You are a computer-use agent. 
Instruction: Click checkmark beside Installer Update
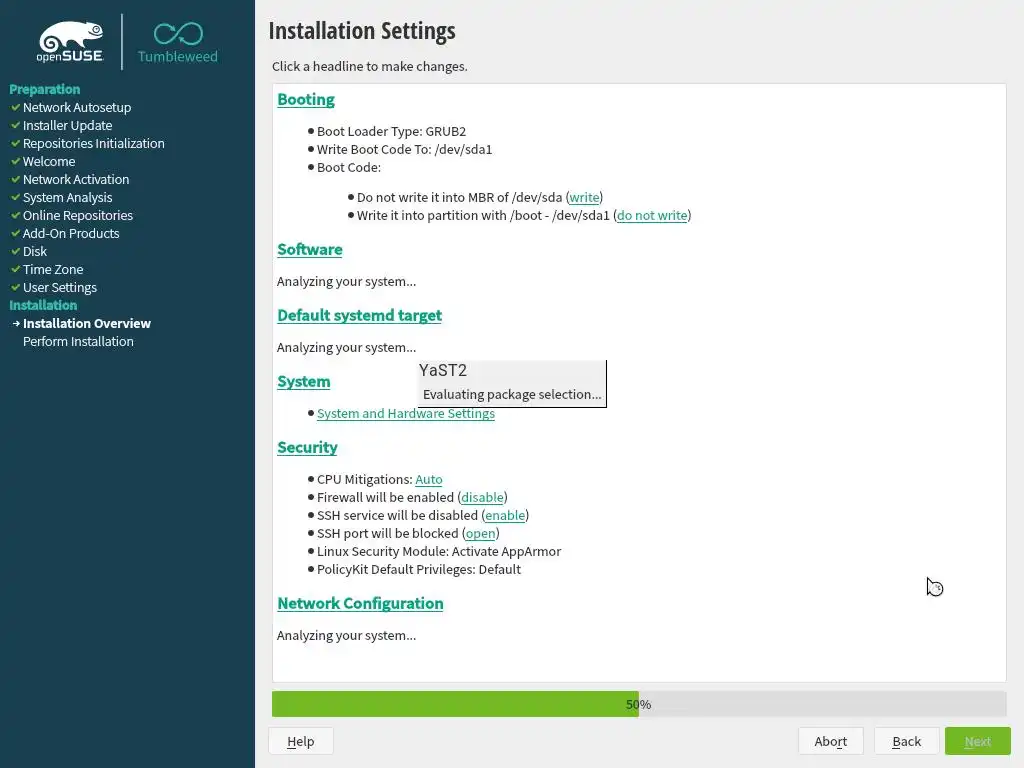point(16,125)
